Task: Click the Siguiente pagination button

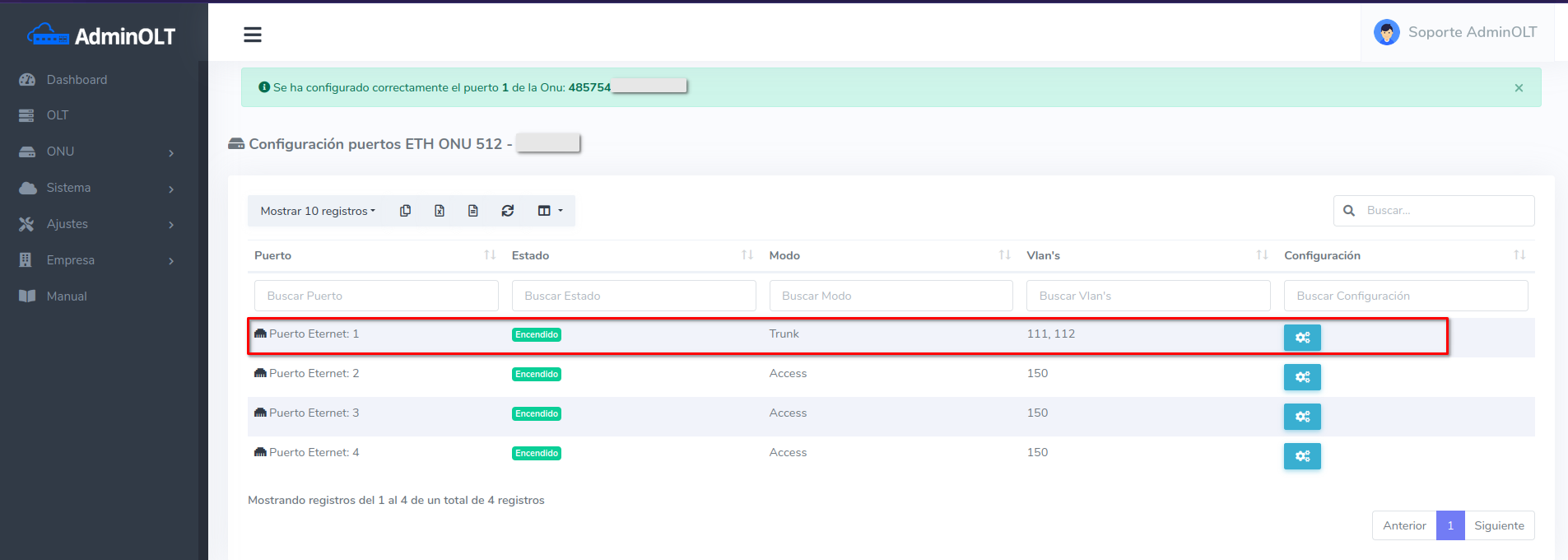Action: click(x=1499, y=525)
